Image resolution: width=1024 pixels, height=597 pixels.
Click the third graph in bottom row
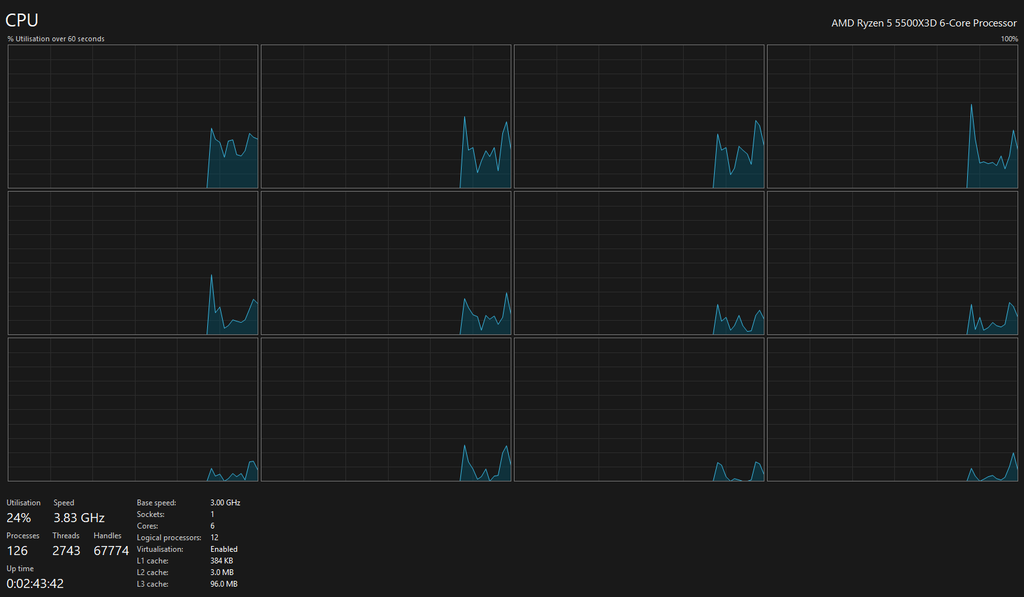coord(639,410)
